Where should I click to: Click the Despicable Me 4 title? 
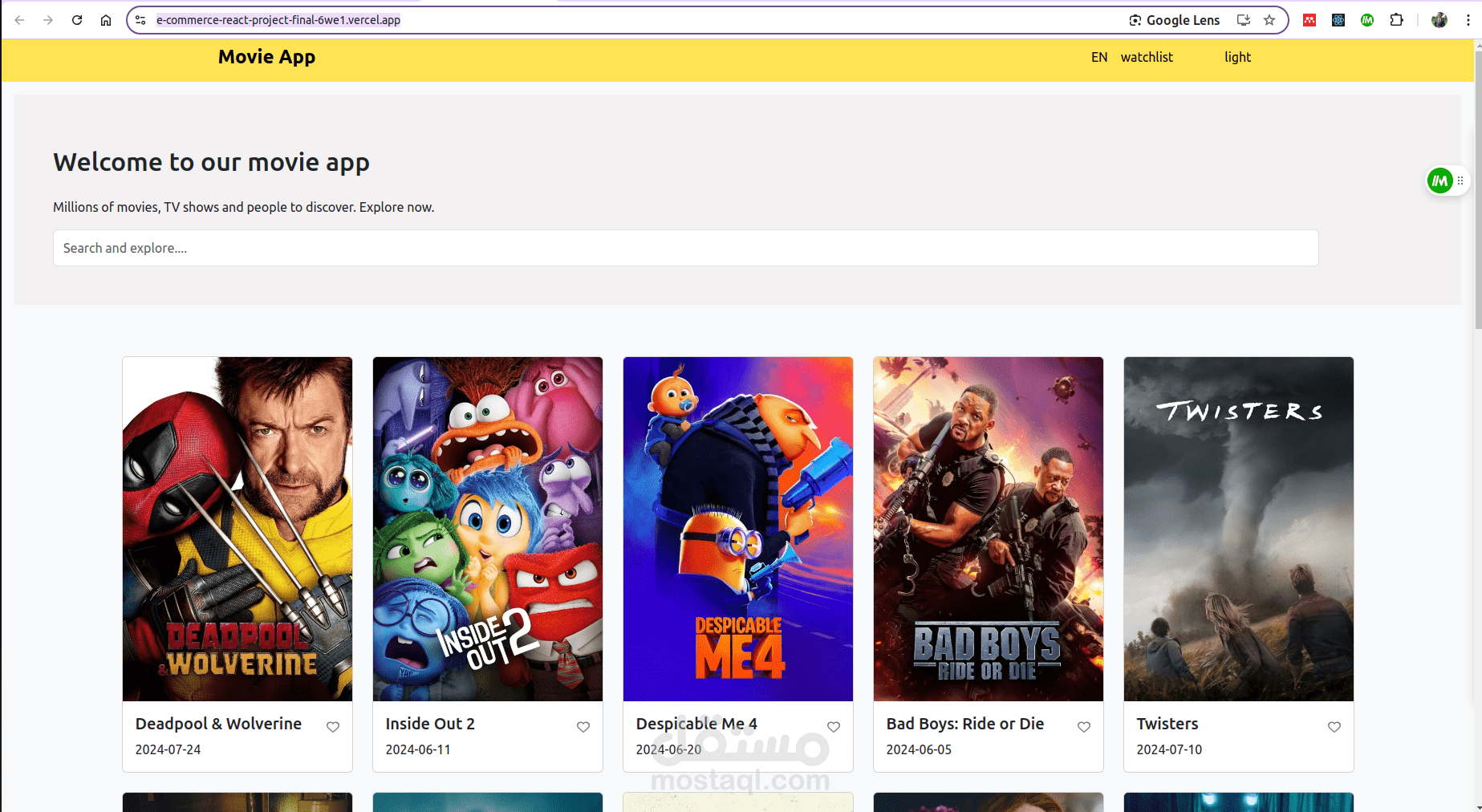[696, 724]
